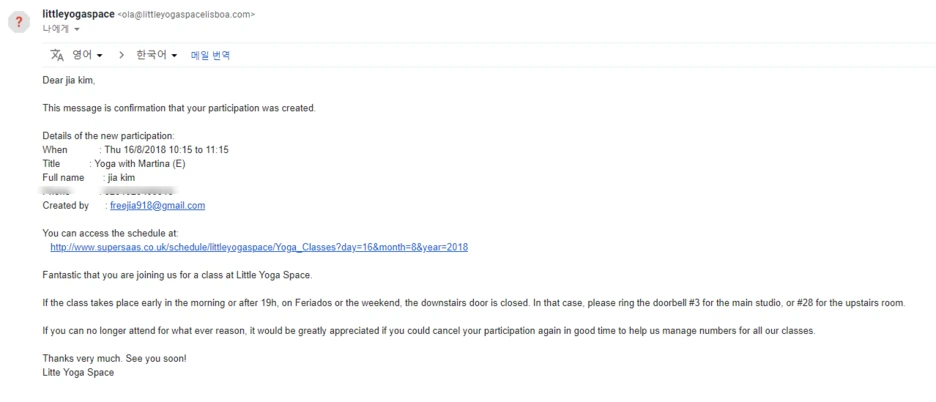Open the 영어 source language dropdown
This screenshot has width=936, height=402.
(x=87, y=55)
